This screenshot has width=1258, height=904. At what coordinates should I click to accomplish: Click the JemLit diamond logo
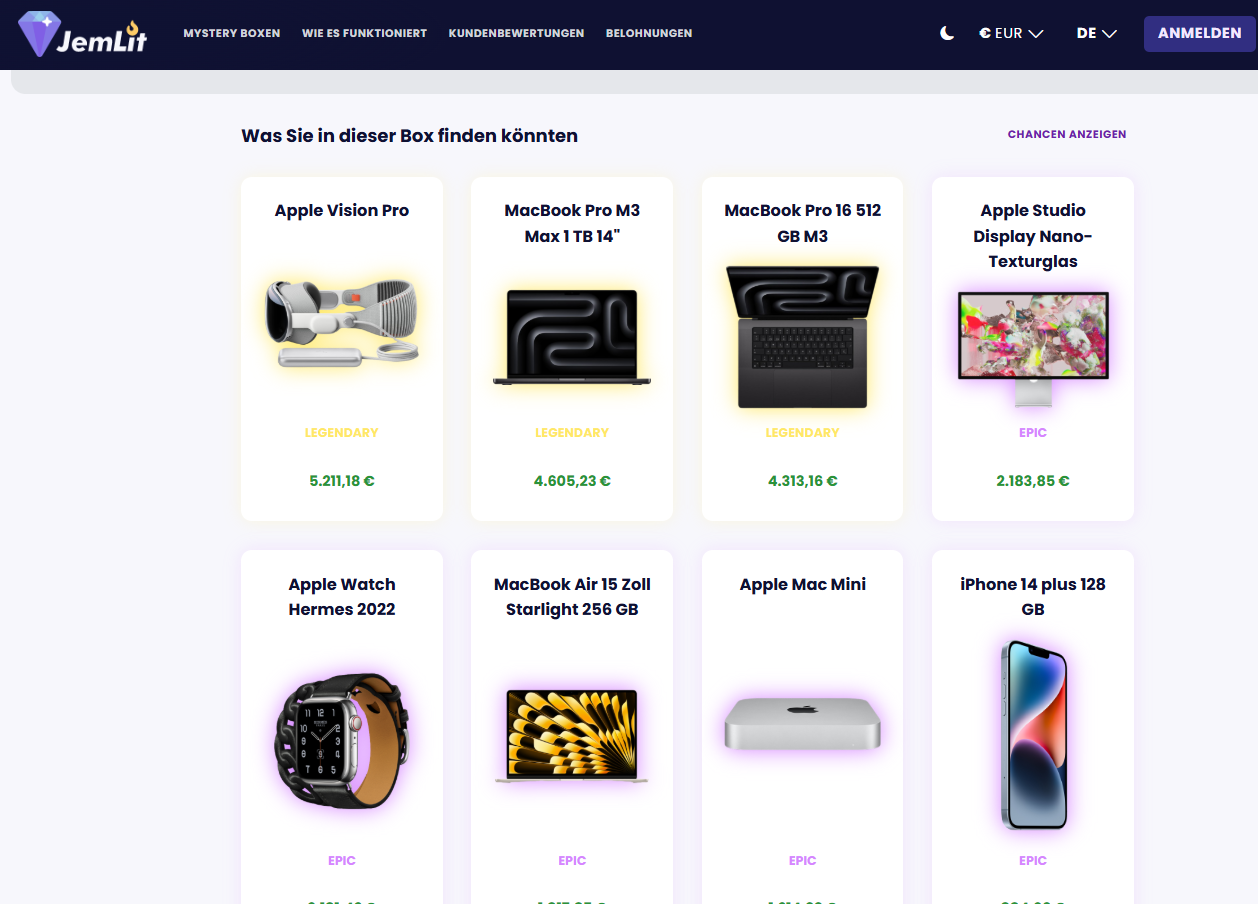click(x=82, y=33)
